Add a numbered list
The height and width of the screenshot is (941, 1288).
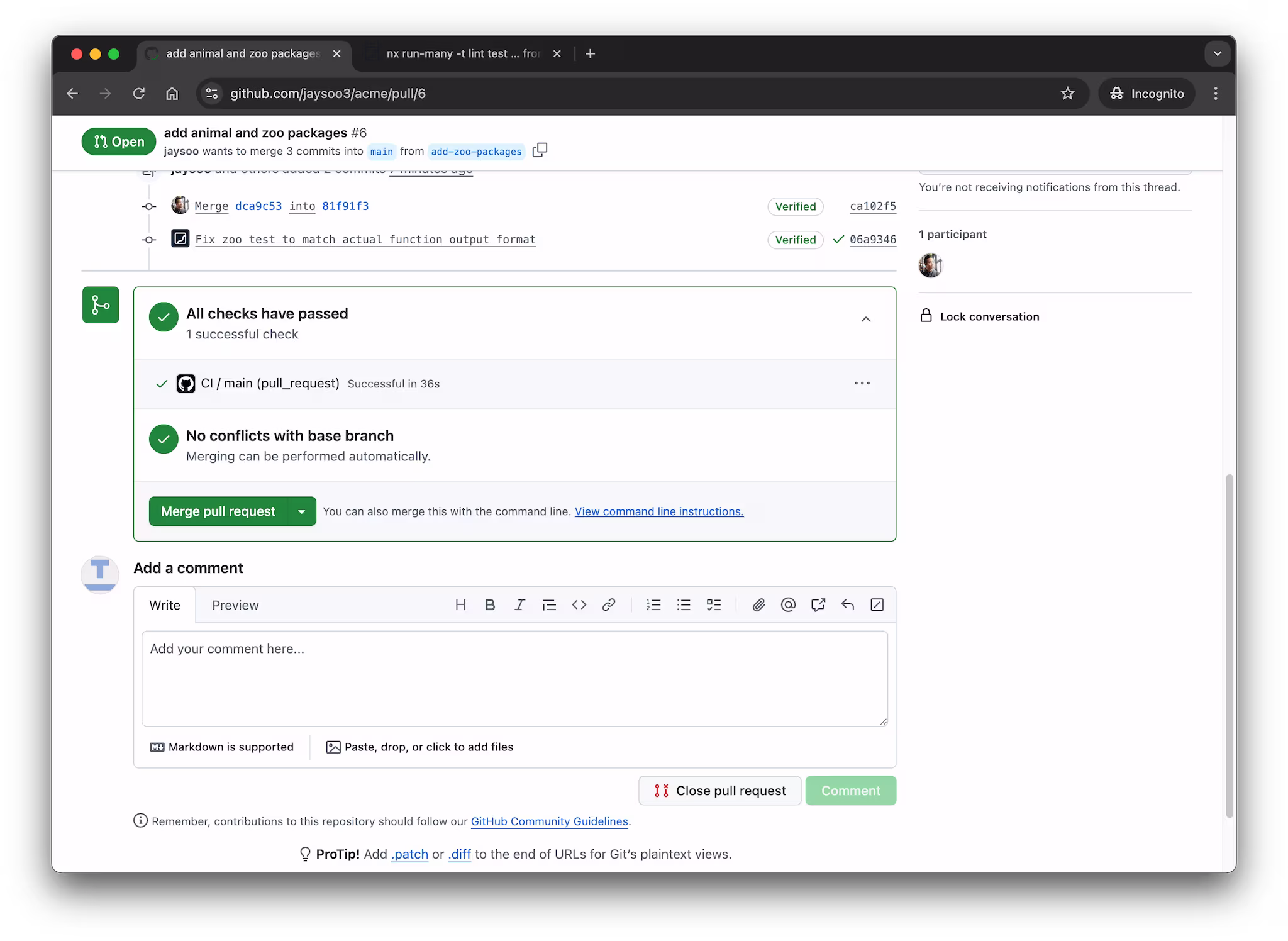[x=653, y=604]
